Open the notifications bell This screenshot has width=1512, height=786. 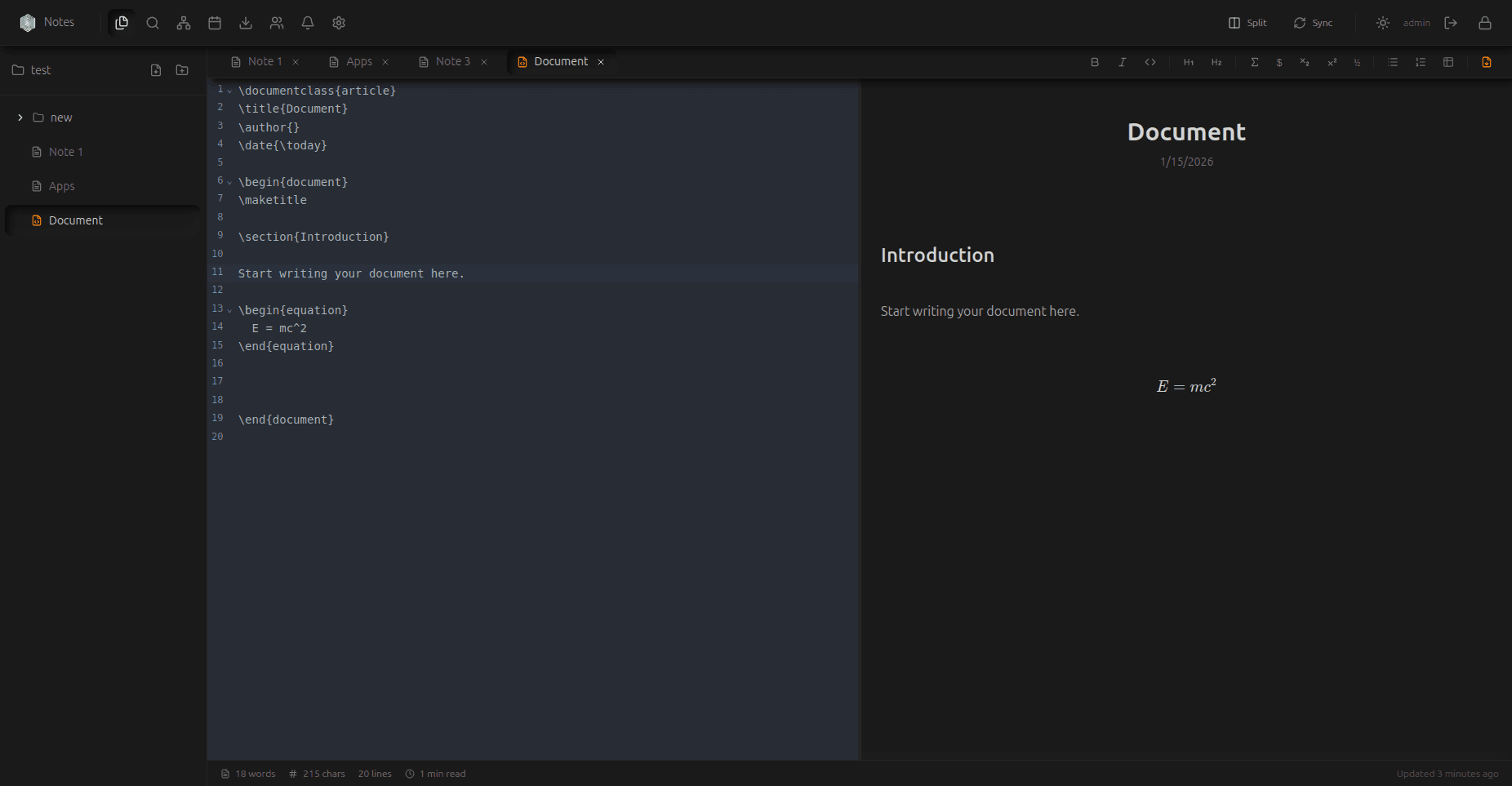308,23
